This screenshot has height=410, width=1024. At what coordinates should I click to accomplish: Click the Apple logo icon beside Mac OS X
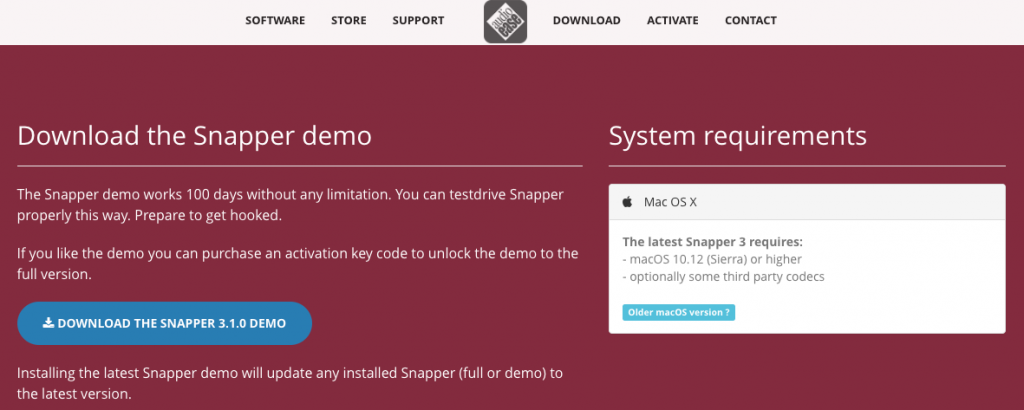(627, 202)
